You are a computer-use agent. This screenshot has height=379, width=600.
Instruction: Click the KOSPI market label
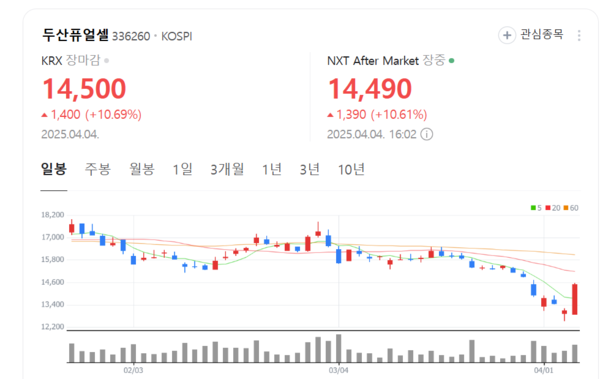pyautogui.click(x=176, y=36)
